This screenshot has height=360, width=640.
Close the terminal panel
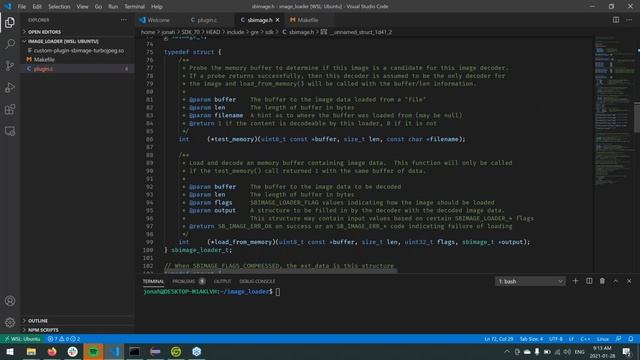pos(629,281)
